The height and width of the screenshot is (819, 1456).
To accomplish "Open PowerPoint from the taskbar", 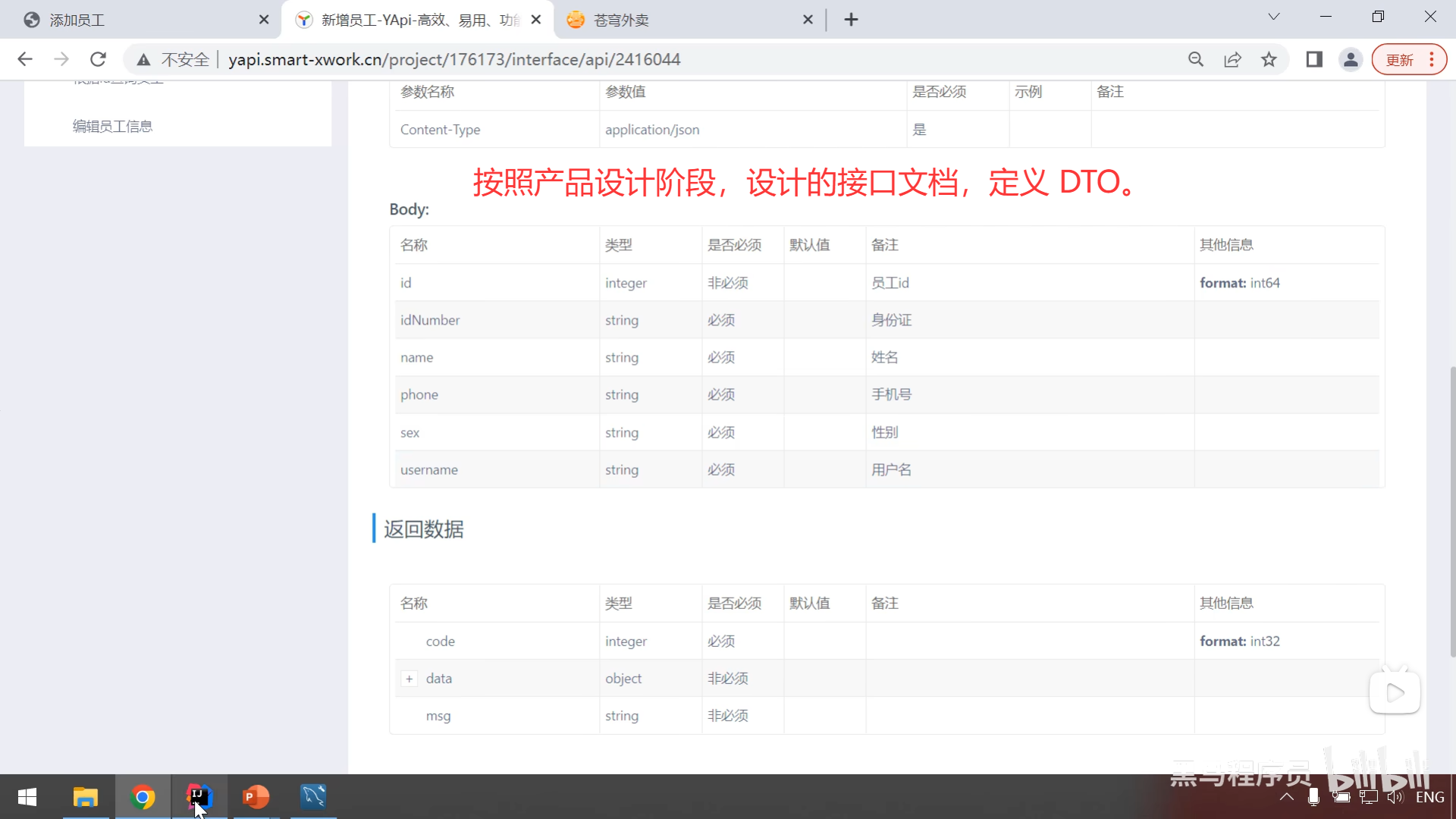I will click(x=256, y=797).
